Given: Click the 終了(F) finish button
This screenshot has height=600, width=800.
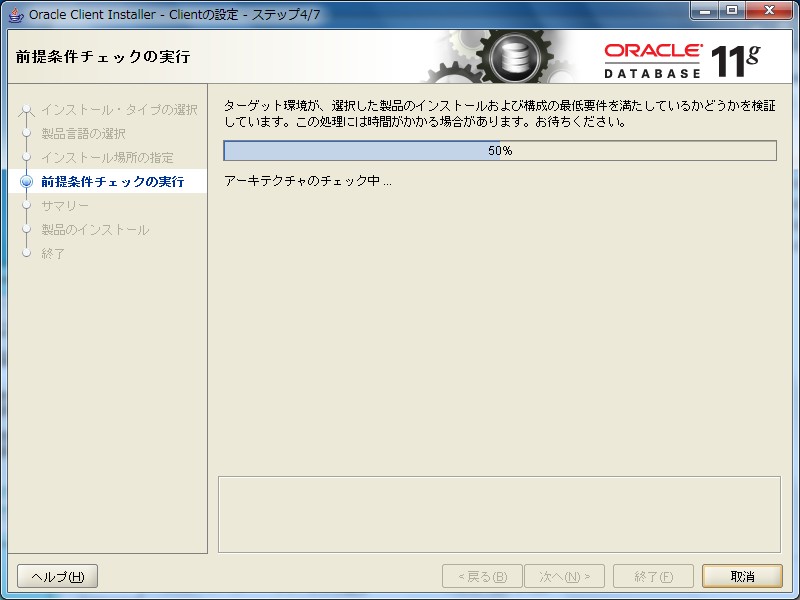Looking at the screenshot, I should (x=652, y=577).
